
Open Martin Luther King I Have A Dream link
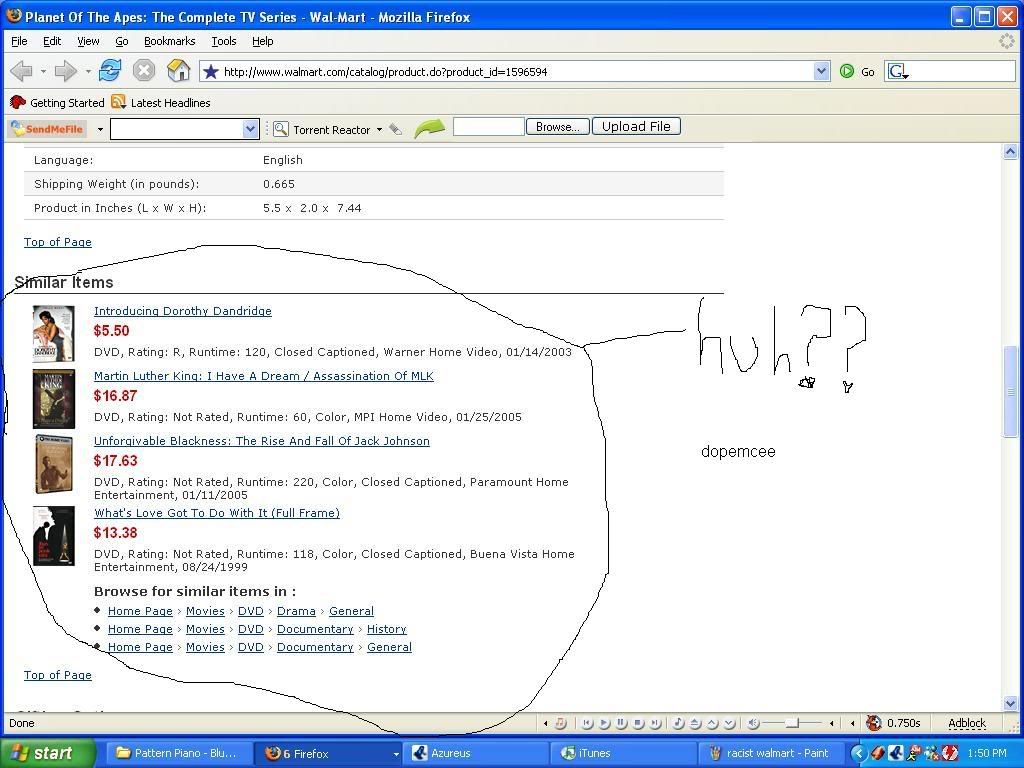[264, 376]
